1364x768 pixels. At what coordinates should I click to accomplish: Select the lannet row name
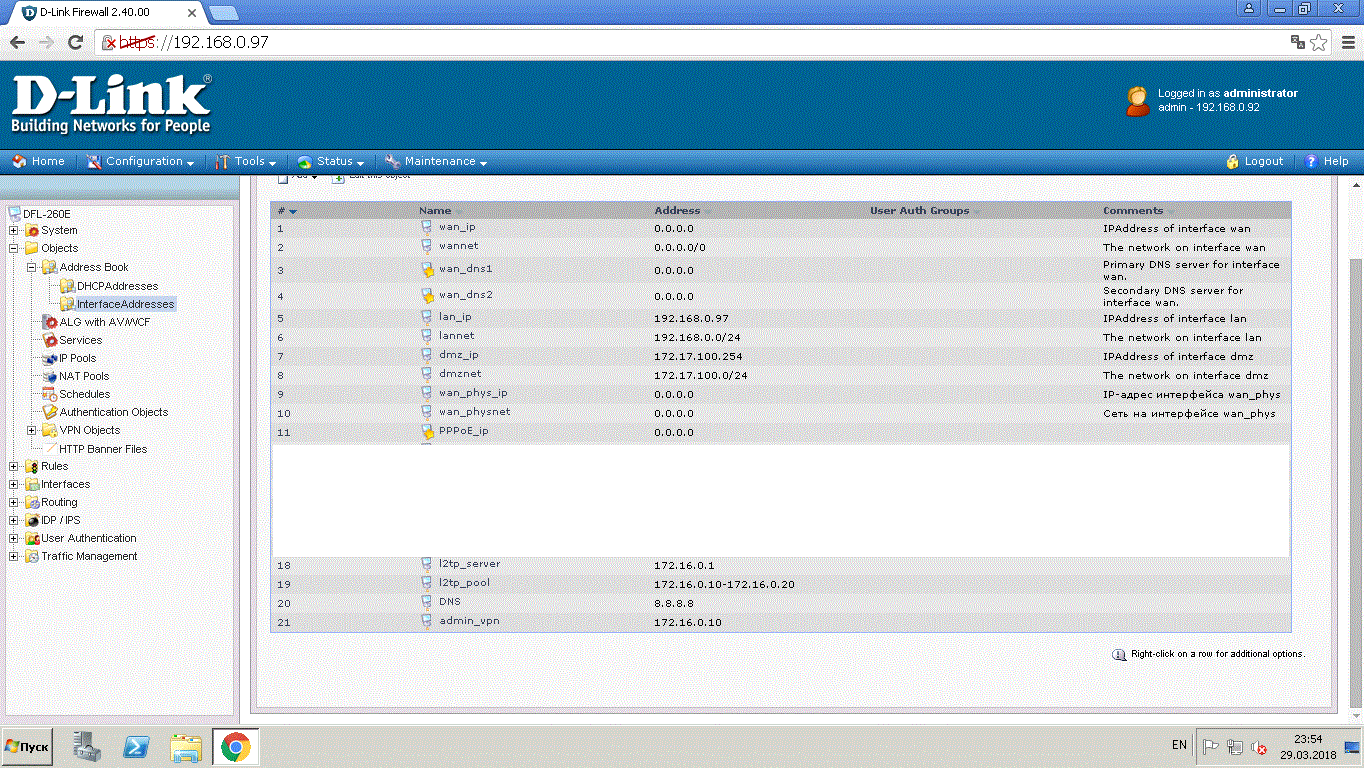(x=457, y=336)
